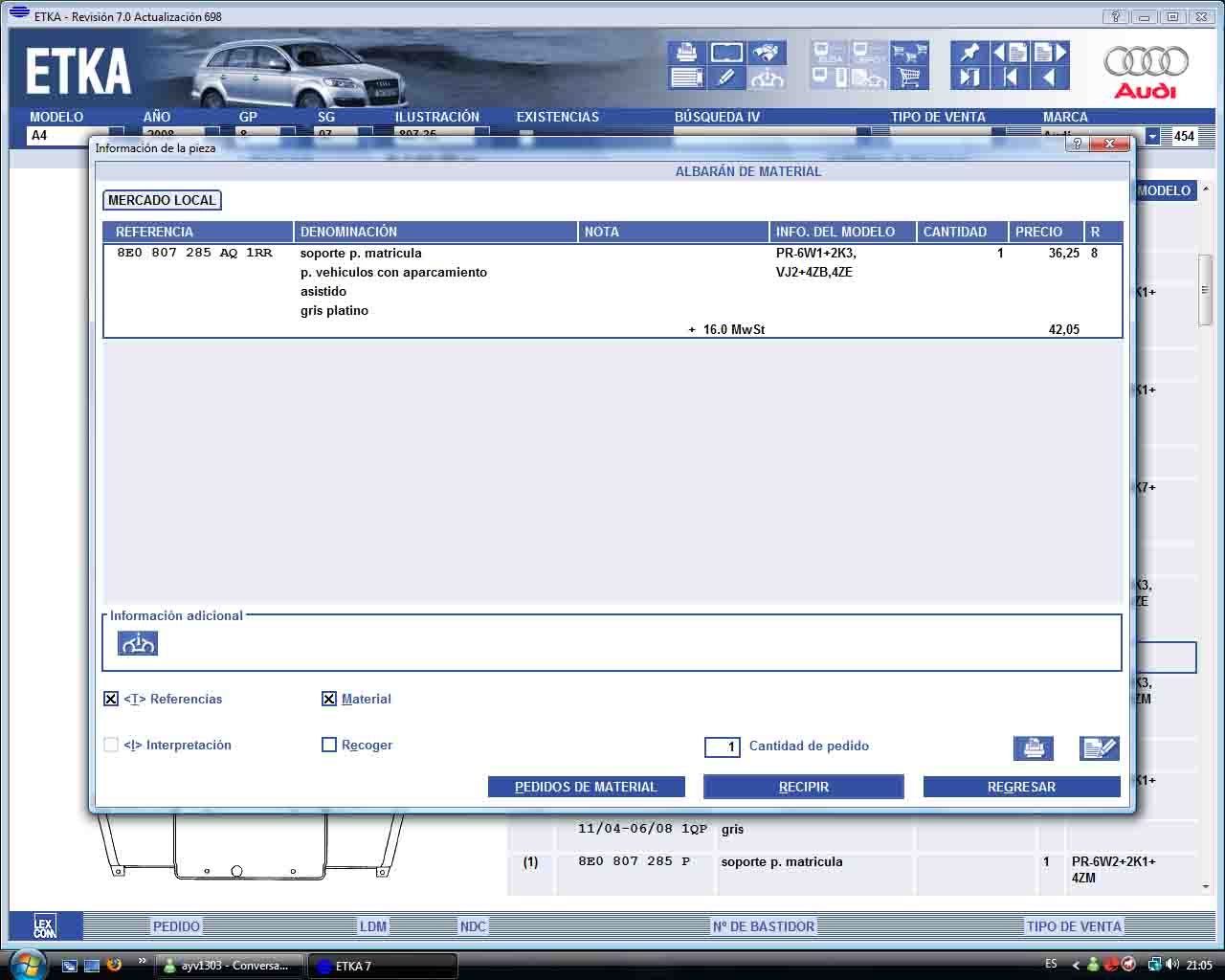Click the pushpin icon in the toolbar
1225x980 pixels.
(x=969, y=53)
